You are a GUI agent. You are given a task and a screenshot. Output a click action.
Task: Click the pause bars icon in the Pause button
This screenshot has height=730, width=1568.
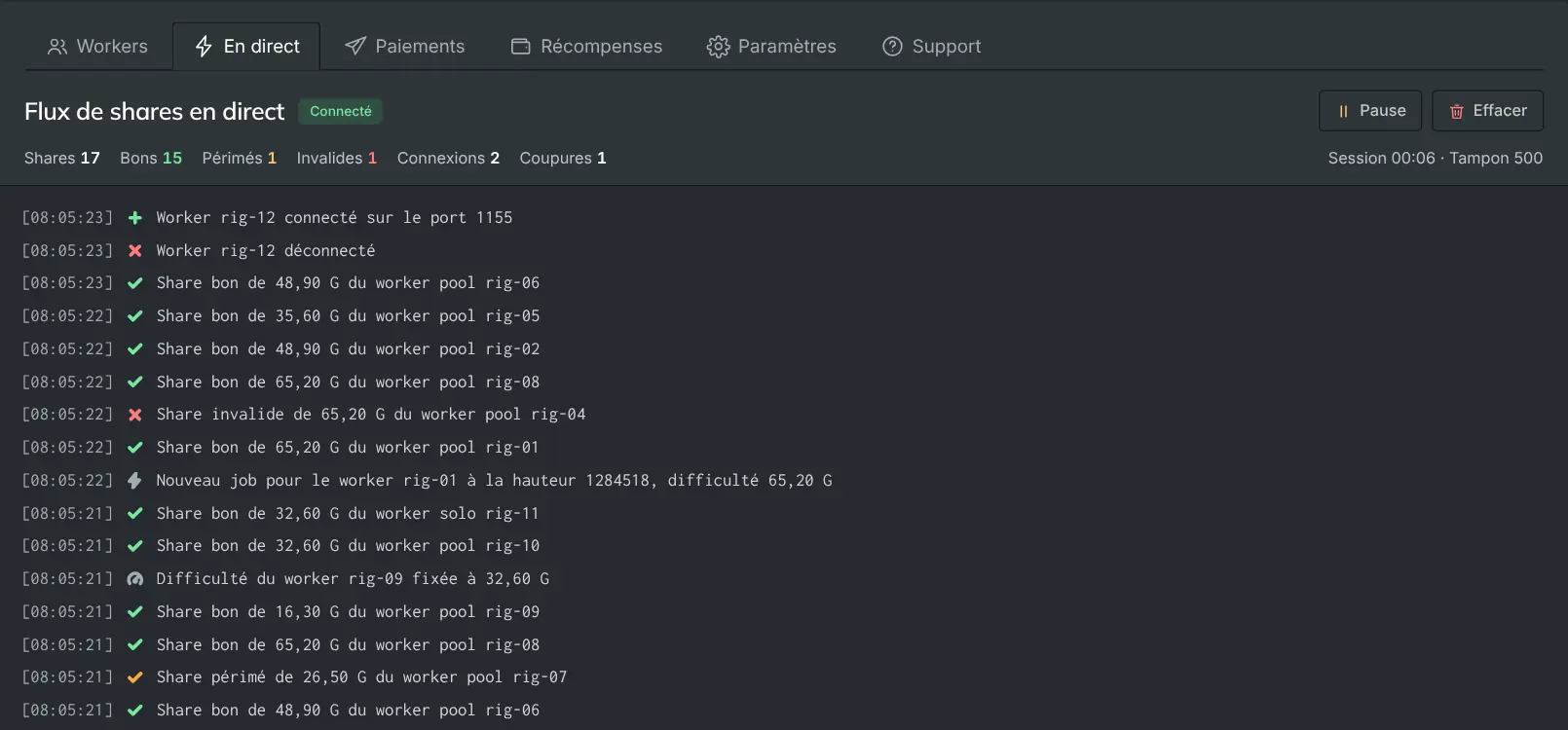pyautogui.click(x=1343, y=112)
